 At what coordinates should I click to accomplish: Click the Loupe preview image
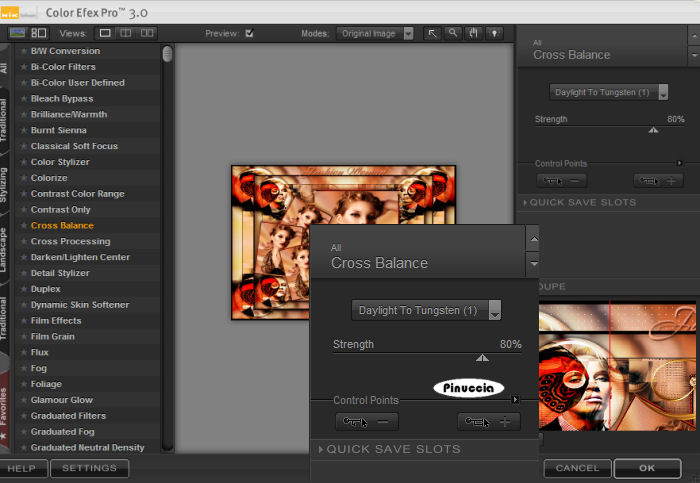(x=617, y=366)
